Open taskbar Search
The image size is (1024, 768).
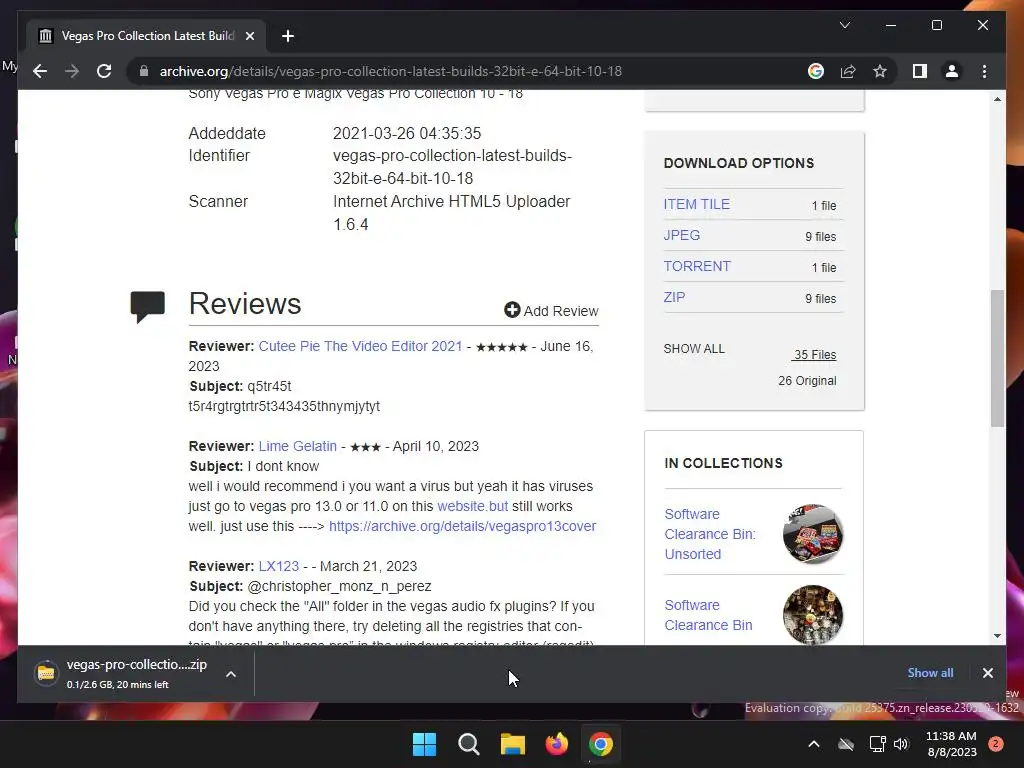[469, 744]
